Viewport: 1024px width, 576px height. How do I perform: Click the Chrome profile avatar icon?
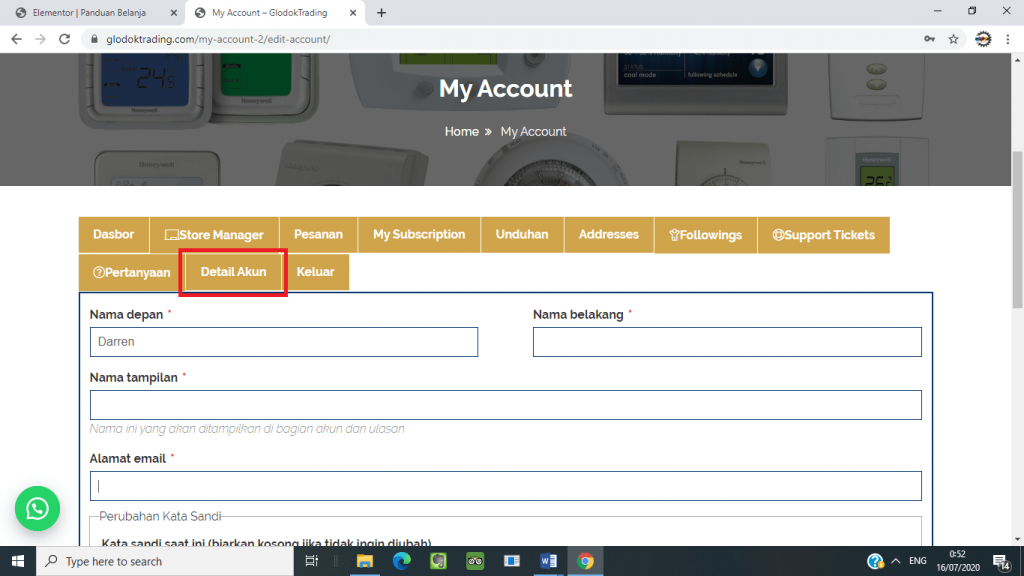pos(982,39)
